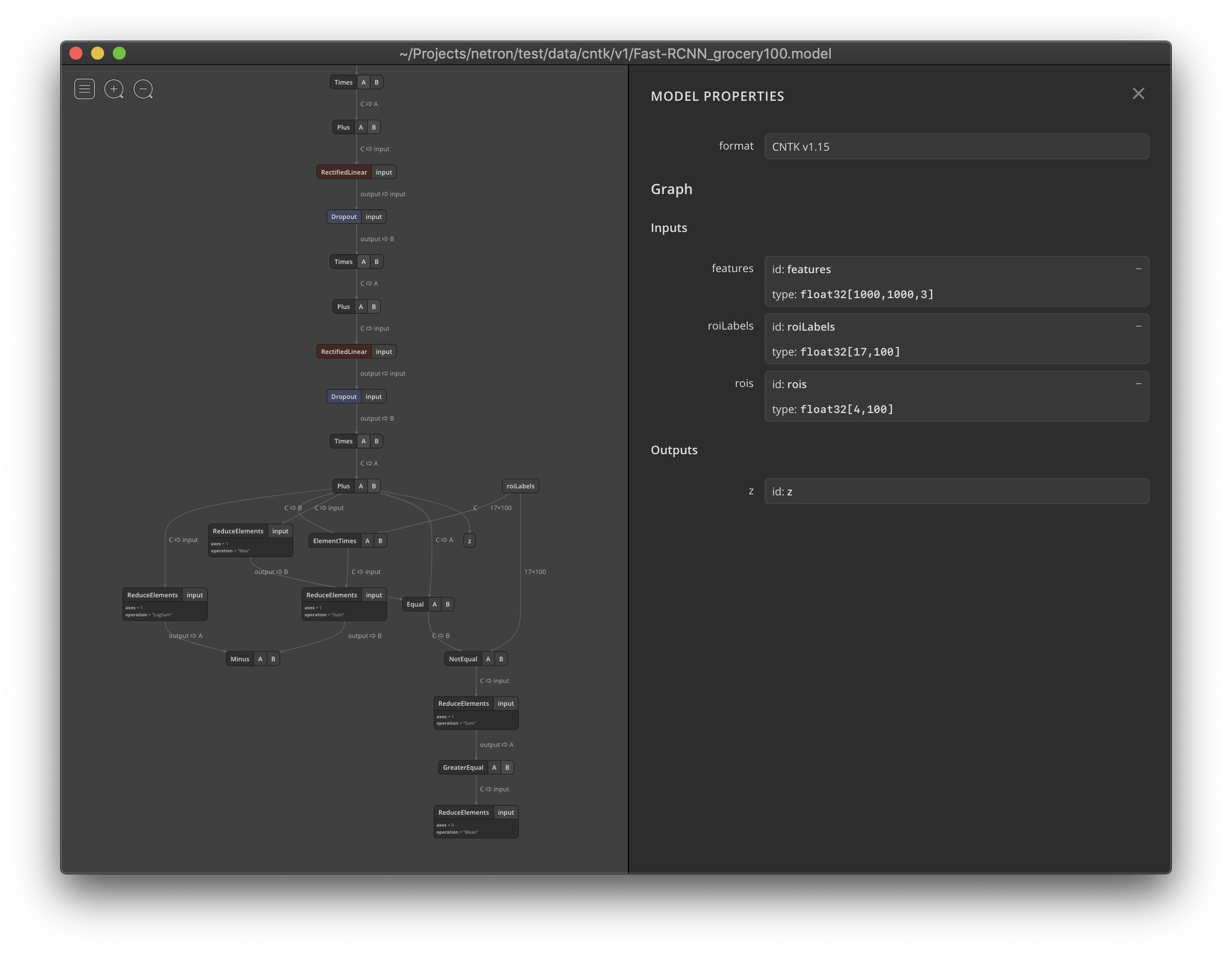Collapse the rois input expander
This screenshot has height=954, width=1232.
pyautogui.click(x=1138, y=384)
